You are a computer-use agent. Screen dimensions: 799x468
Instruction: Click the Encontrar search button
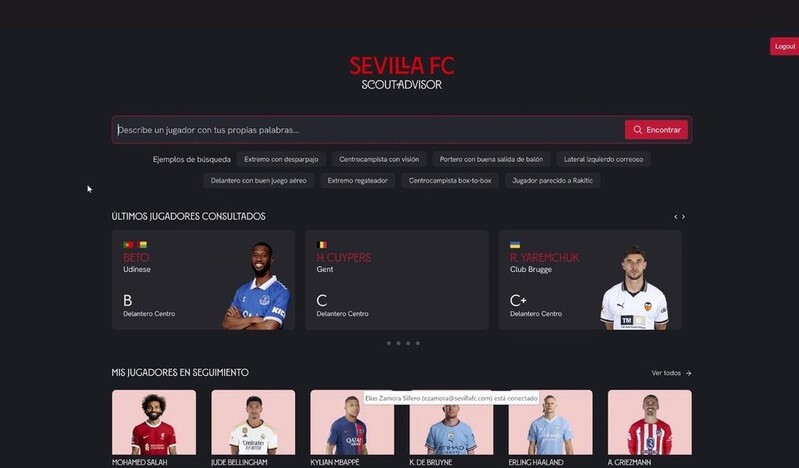click(x=656, y=129)
